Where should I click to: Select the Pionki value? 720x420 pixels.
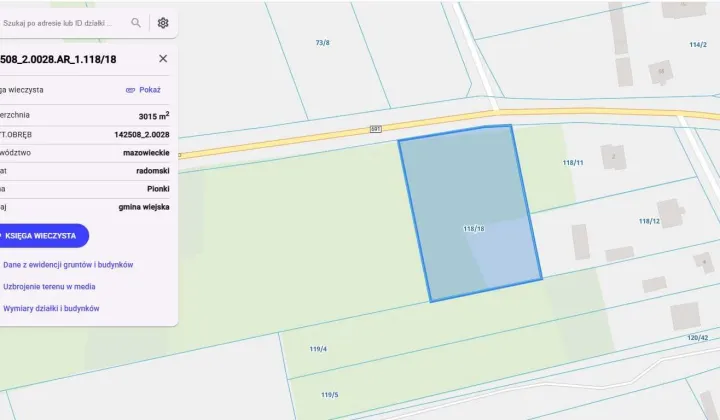158,189
